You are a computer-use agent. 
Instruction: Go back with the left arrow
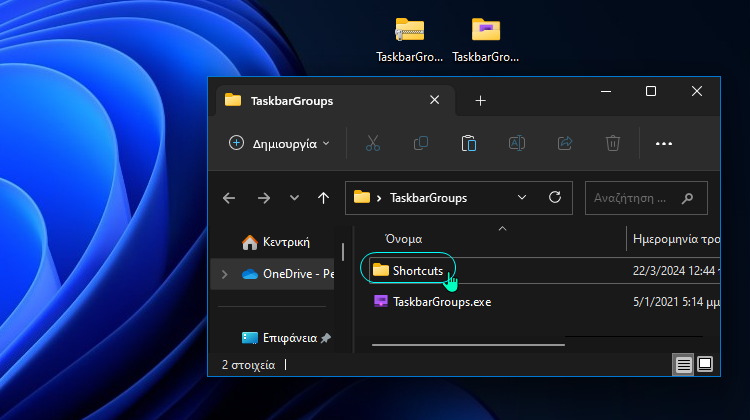click(229, 198)
